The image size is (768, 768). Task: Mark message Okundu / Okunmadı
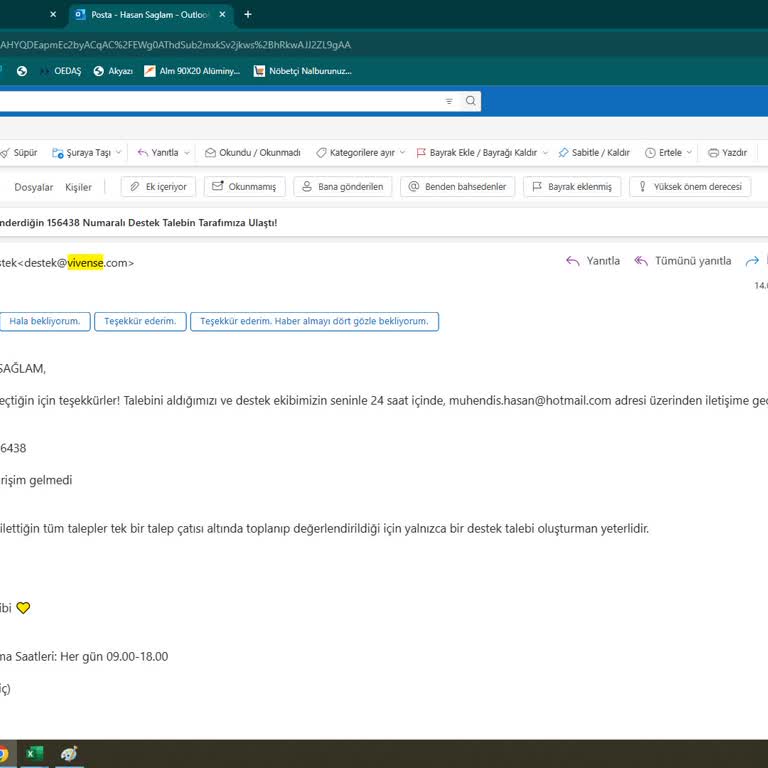(x=253, y=153)
